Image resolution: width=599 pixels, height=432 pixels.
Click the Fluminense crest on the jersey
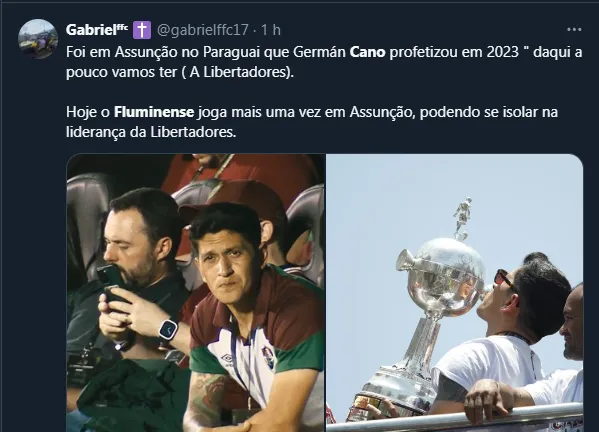(267, 354)
